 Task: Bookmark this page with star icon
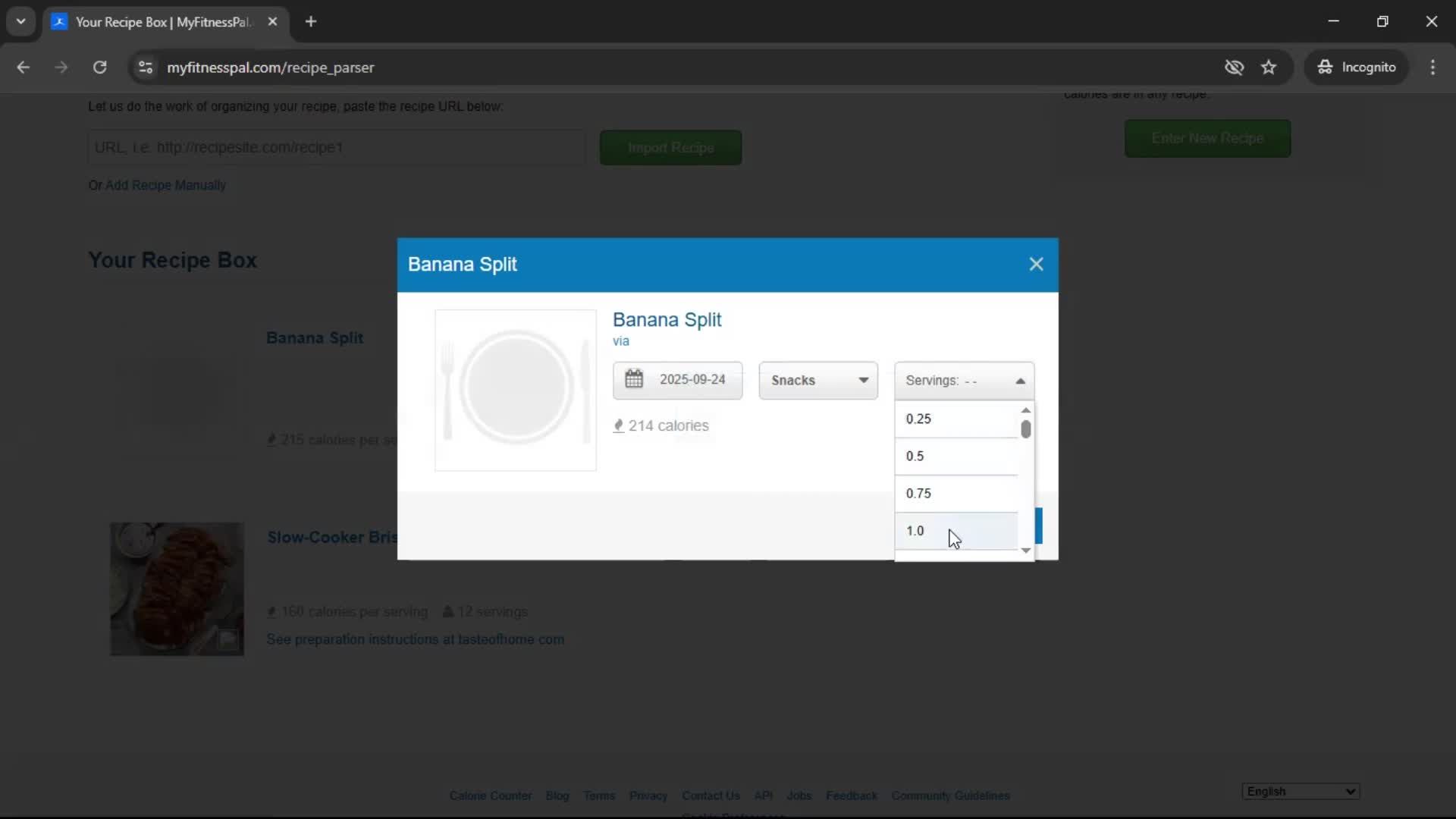(x=1269, y=67)
